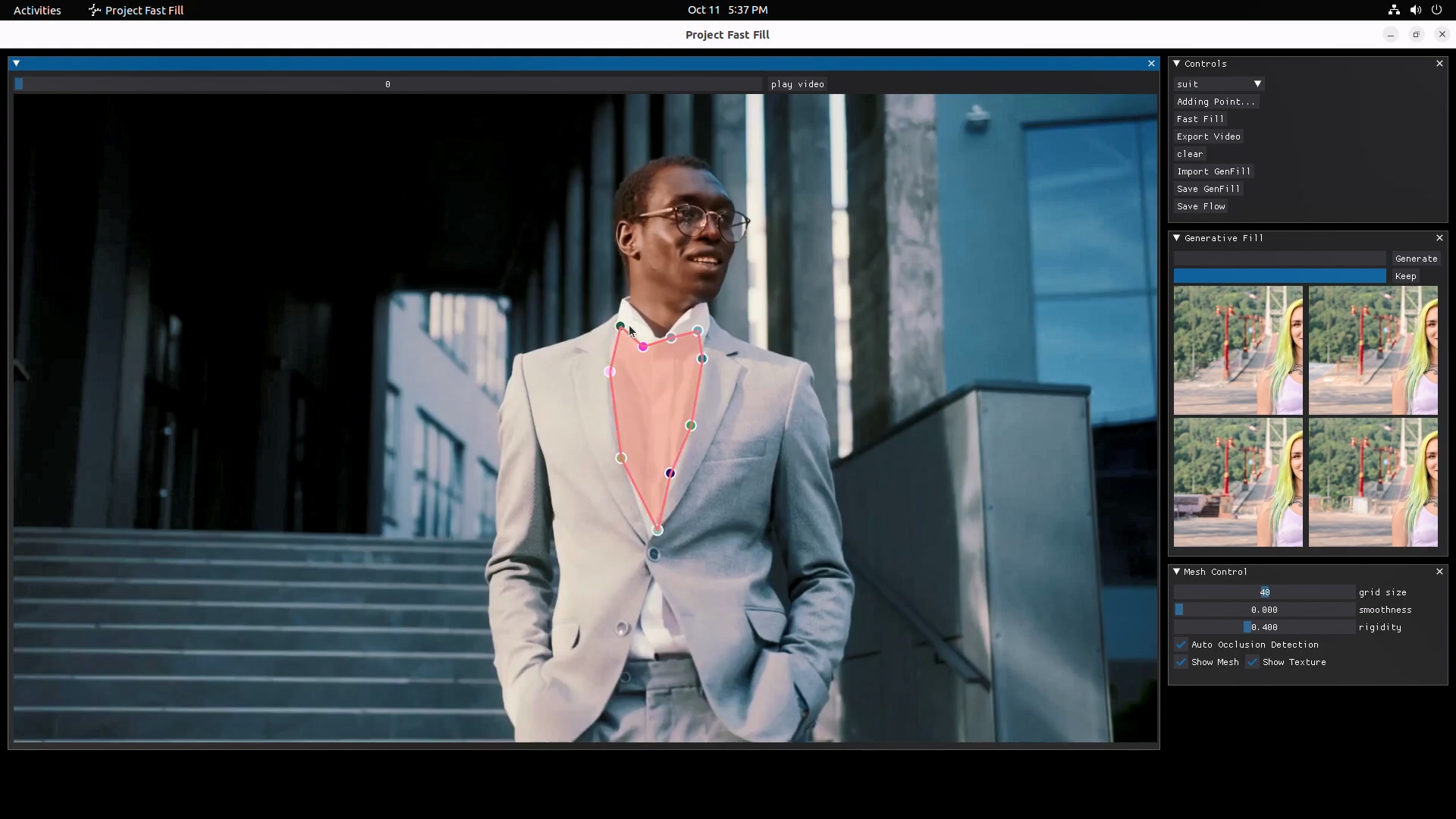Click the bottom vertex of the polygon mask
The height and width of the screenshot is (819, 1456).
click(x=657, y=530)
